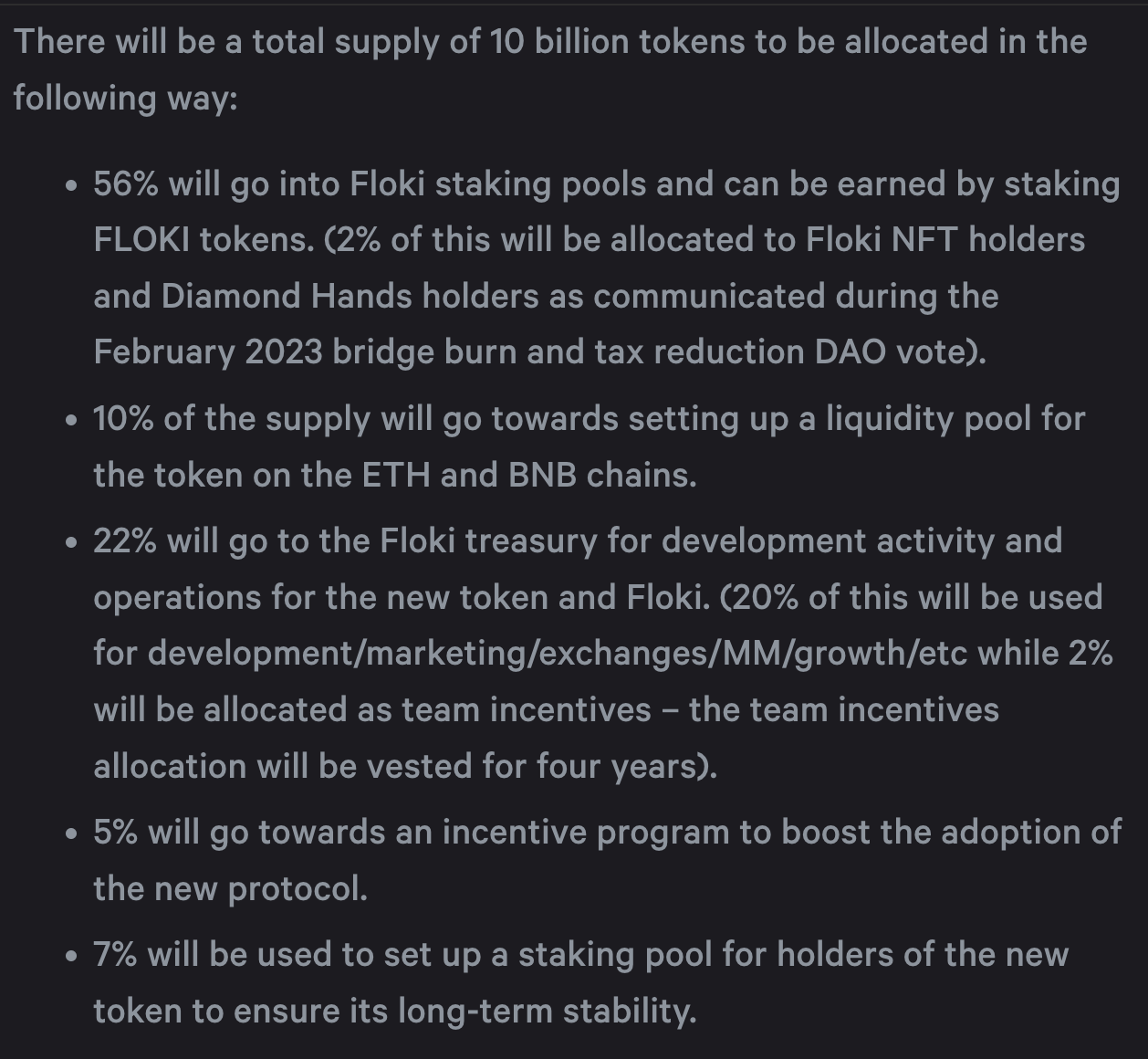Click the "22%" figure in the third bullet
This screenshot has width=1148, height=1059.
click(x=125, y=541)
